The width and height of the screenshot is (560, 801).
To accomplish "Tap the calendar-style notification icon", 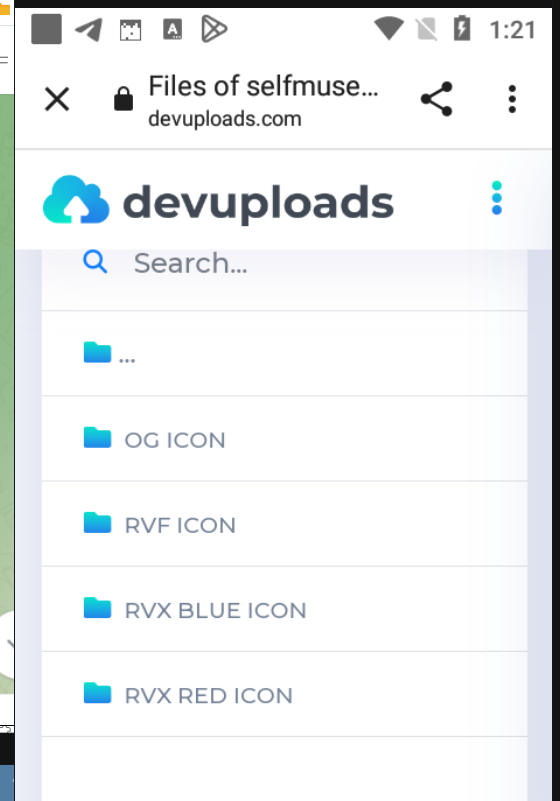I will 130,31.
